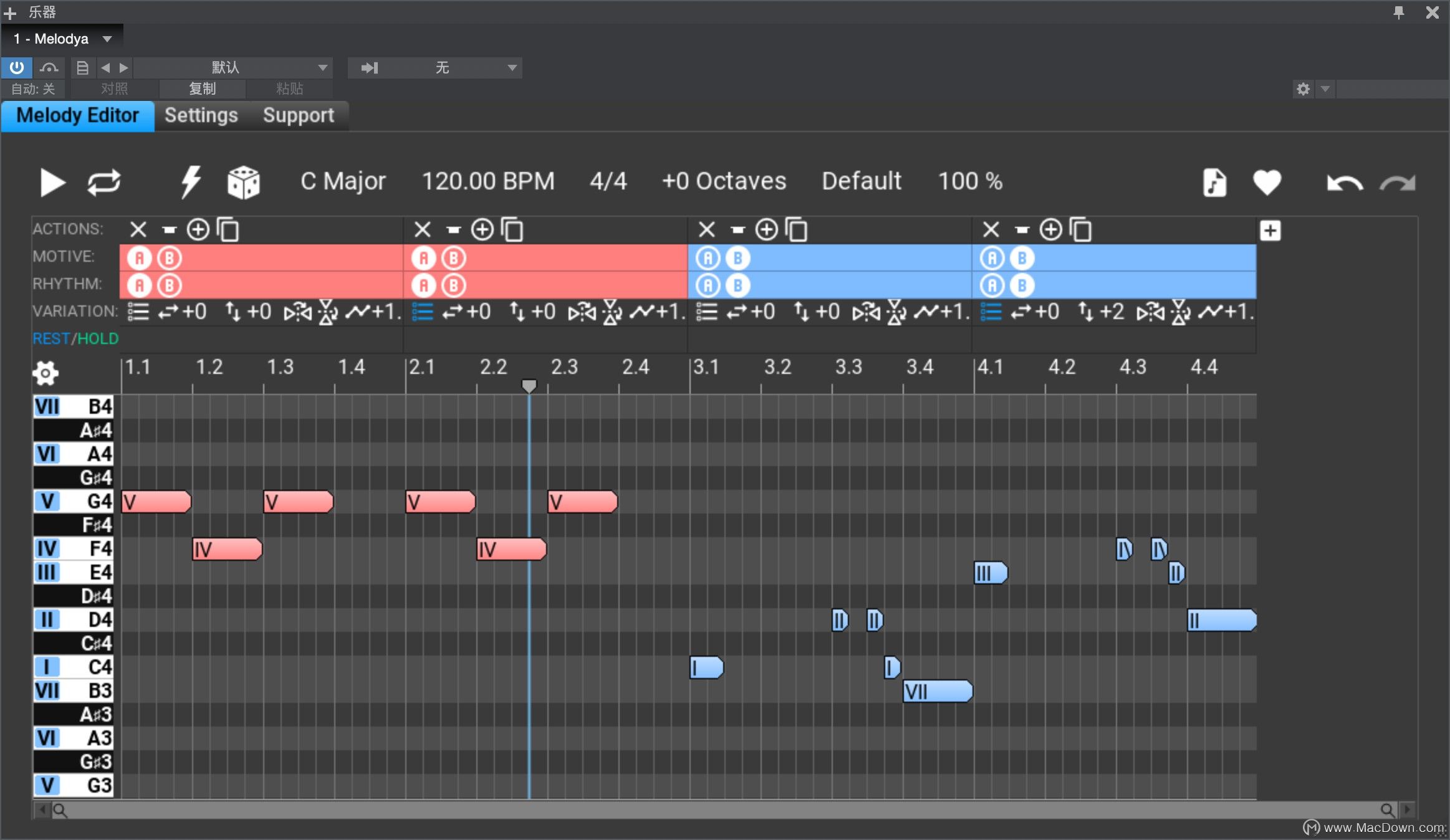Image resolution: width=1450 pixels, height=840 pixels.
Task: Click bar 4 vertical shift +2 control
Action: pos(1101,312)
